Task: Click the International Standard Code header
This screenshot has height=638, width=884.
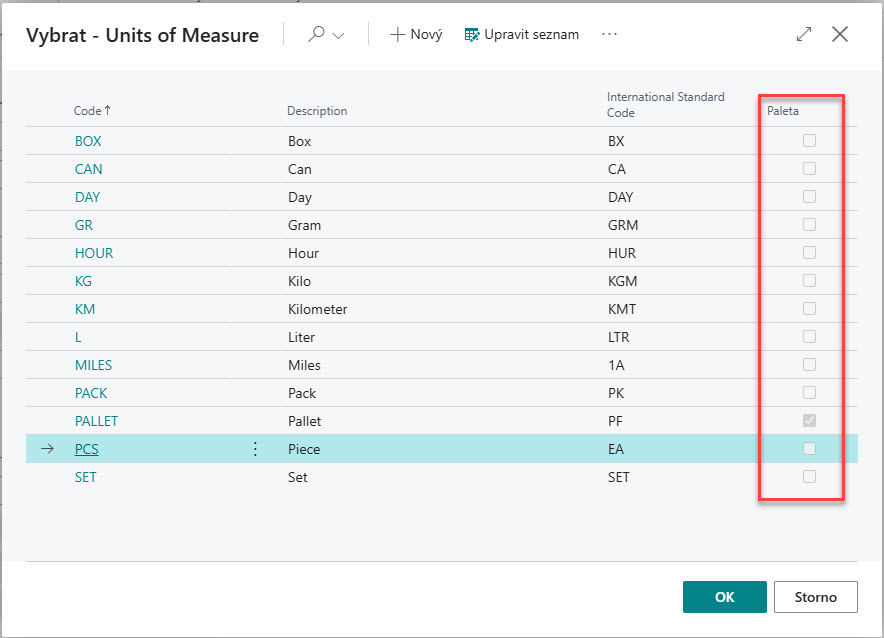Action: (665, 105)
